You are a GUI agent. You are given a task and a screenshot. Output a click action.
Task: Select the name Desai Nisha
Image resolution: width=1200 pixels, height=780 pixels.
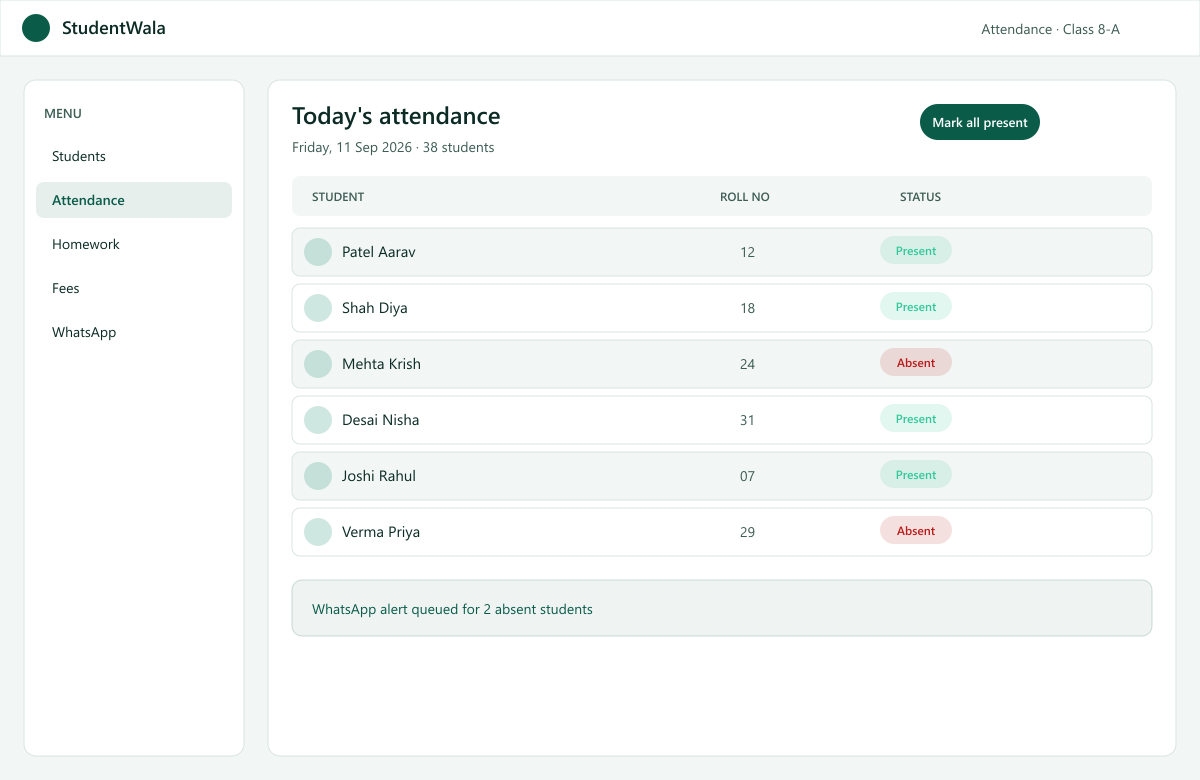click(381, 420)
